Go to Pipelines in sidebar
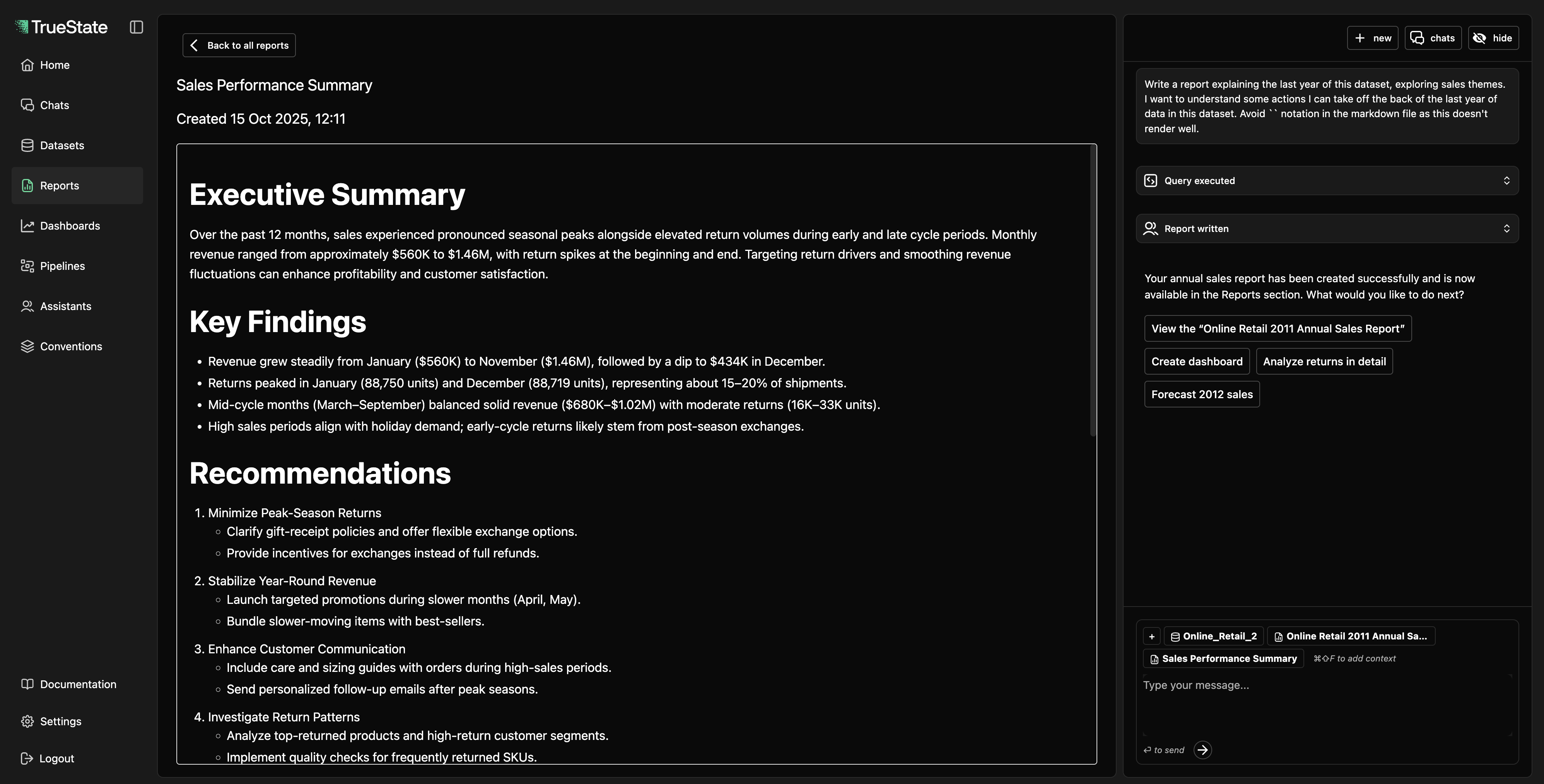The height and width of the screenshot is (784, 1544). click(x=62, y=266)
